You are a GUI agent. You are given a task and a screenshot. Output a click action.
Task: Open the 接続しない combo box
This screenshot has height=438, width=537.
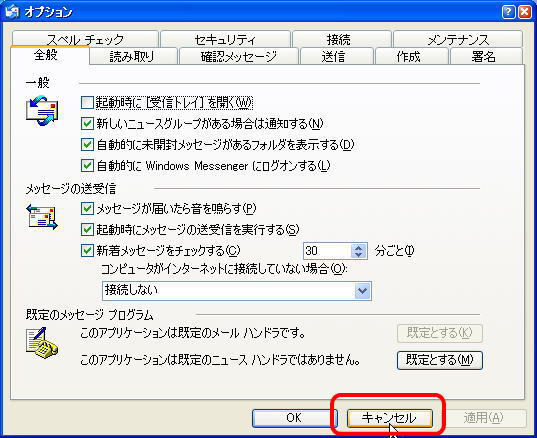point(237,291)
